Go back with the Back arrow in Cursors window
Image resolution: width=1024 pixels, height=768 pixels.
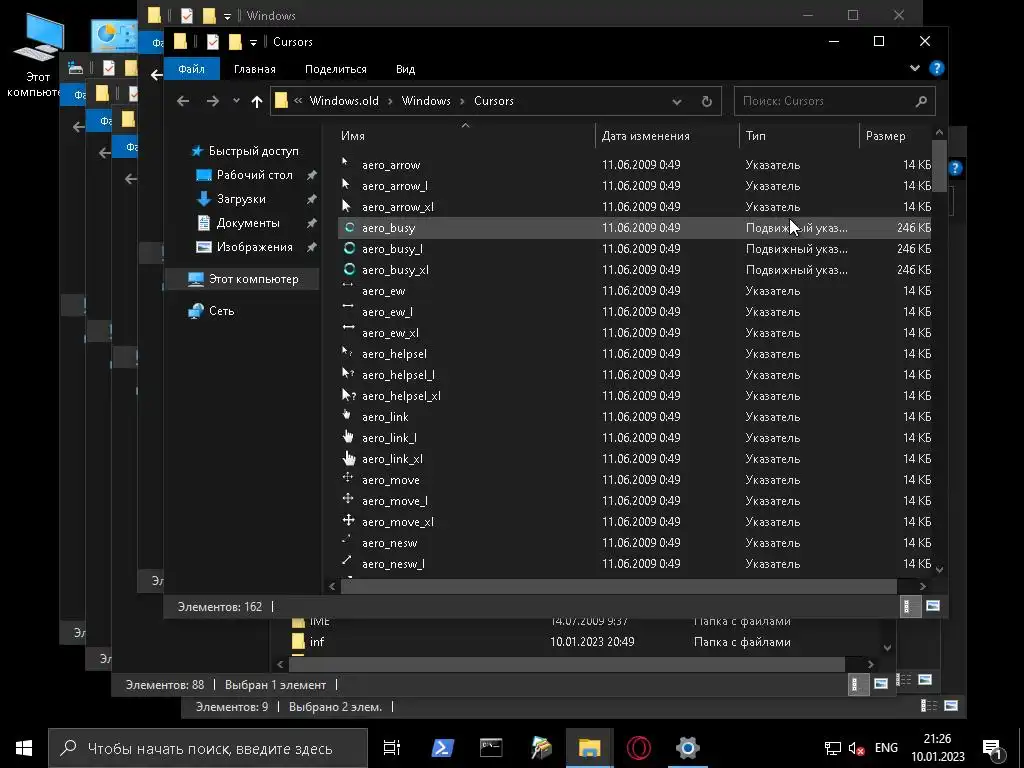183,101
